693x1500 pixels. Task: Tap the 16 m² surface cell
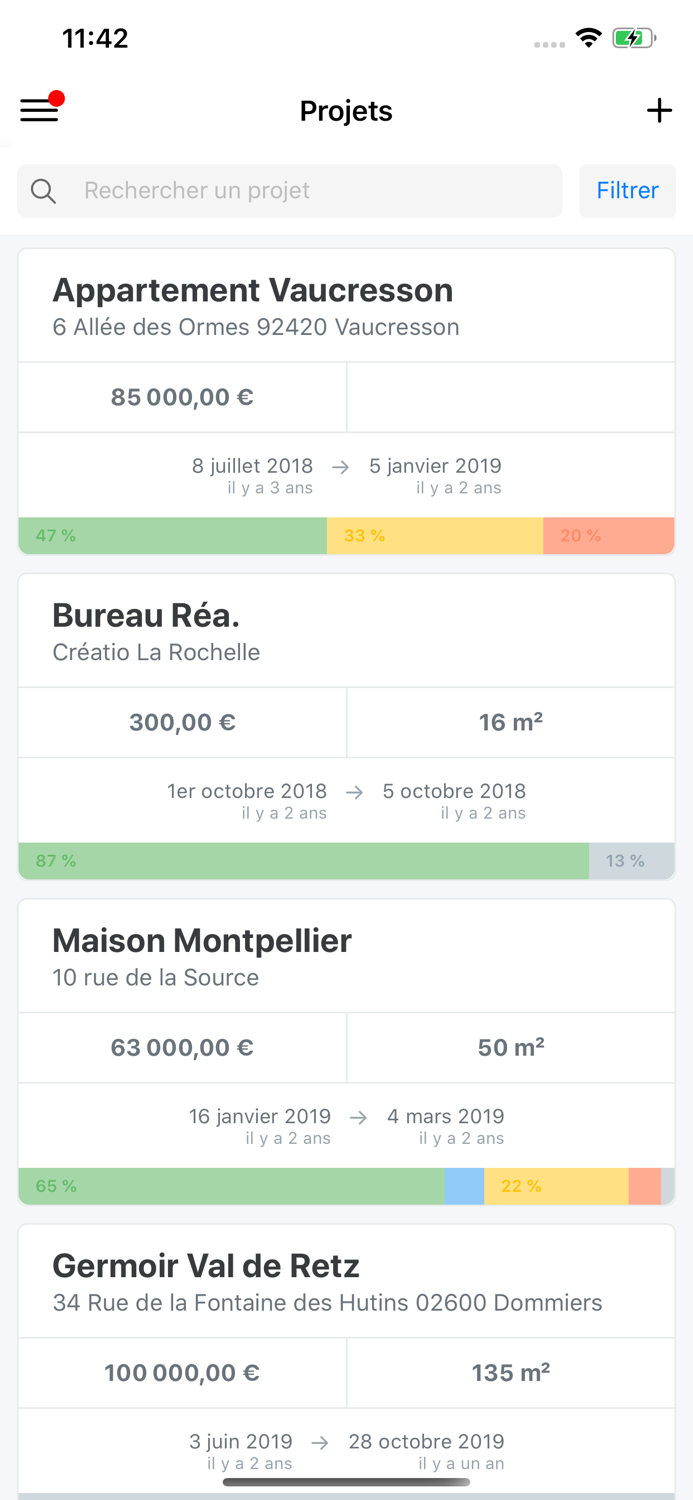510,722
